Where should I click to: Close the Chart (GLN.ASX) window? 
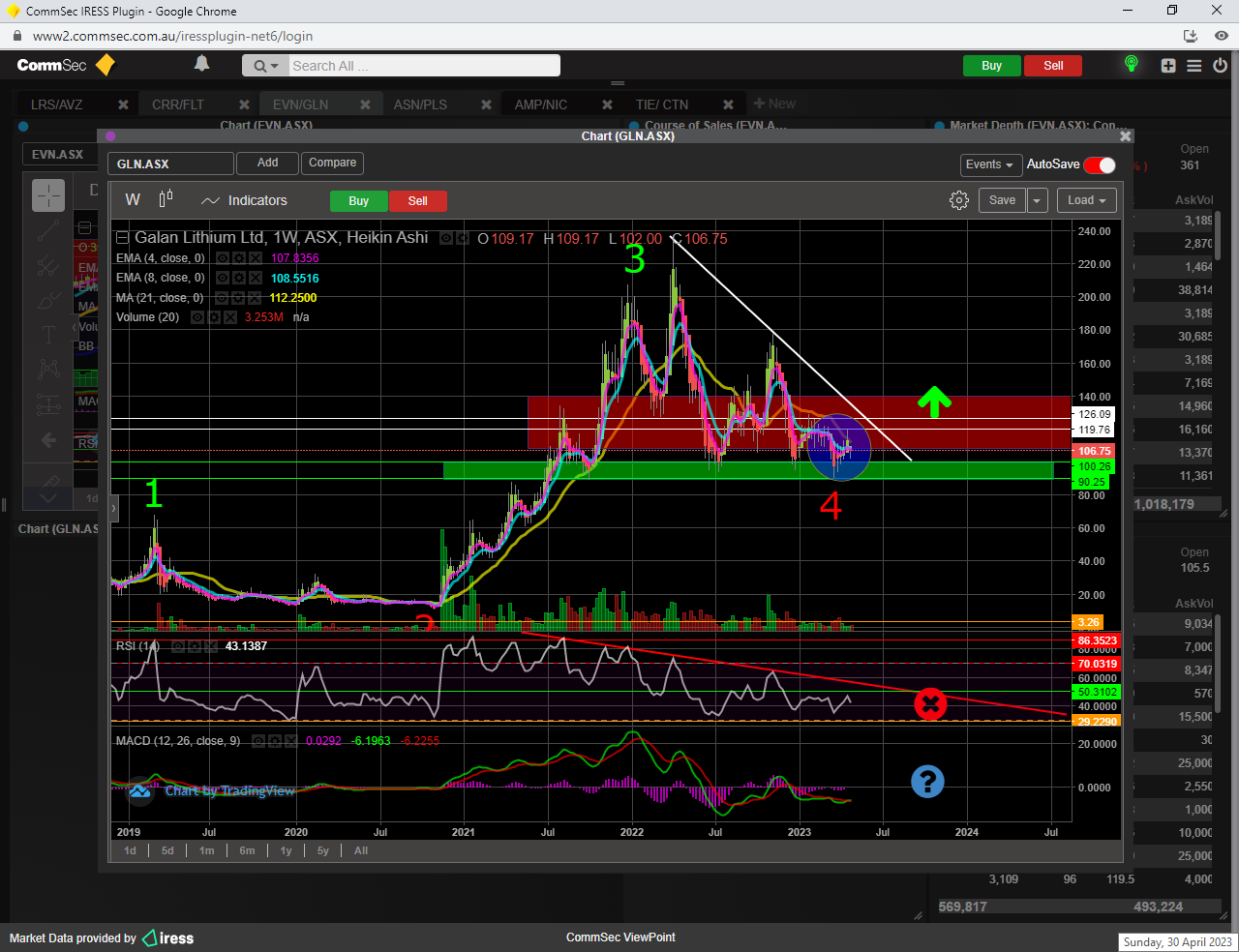tap(1125, 136)
